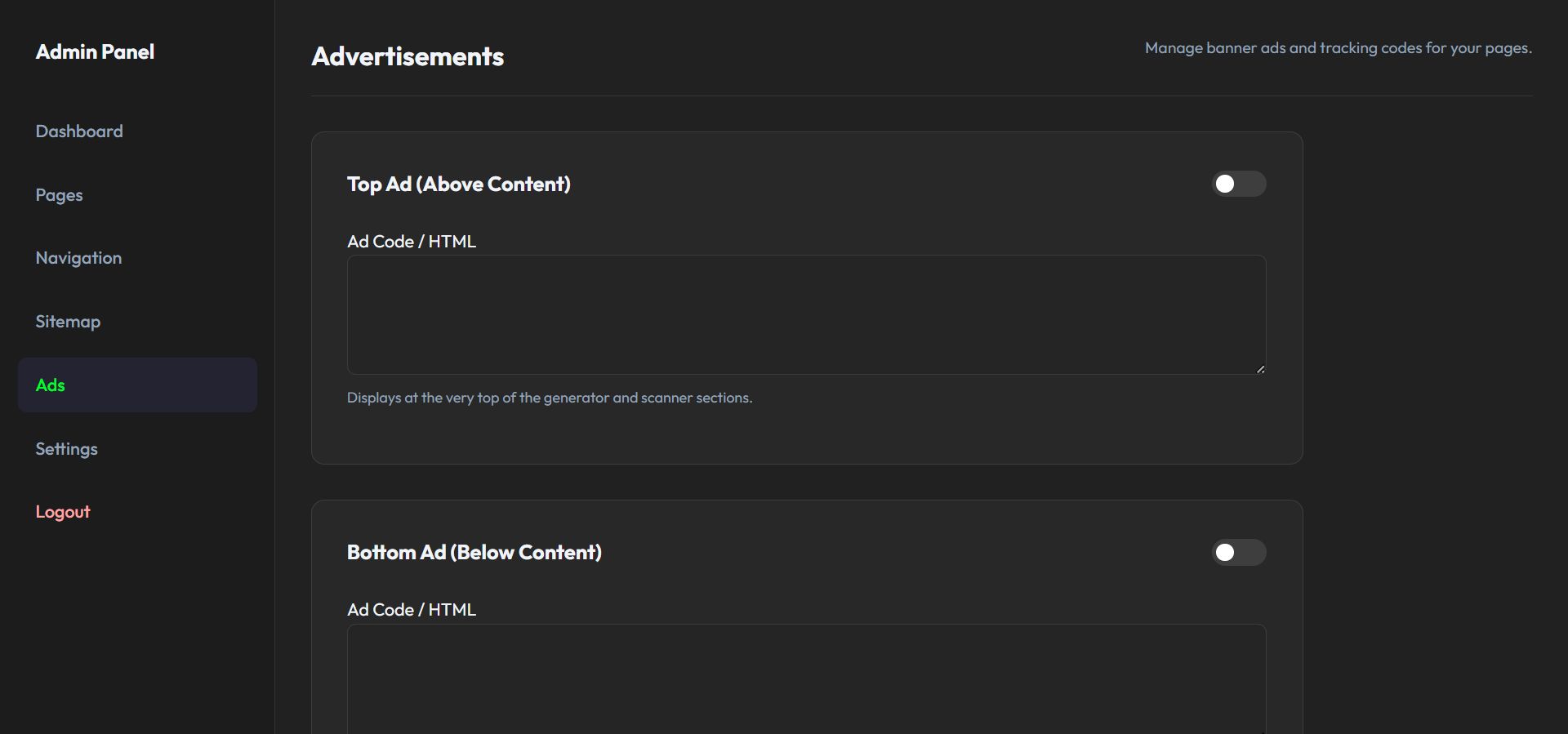Click the Admin Panel title
Viewport: 1568px width, 734px height.
click(x=95, y=52)
